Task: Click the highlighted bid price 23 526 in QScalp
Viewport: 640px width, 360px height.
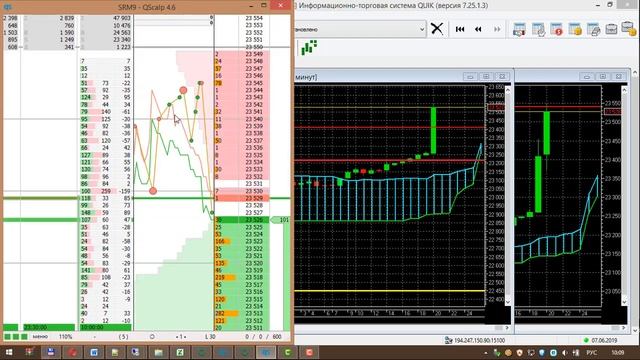Action: [254, 220]
